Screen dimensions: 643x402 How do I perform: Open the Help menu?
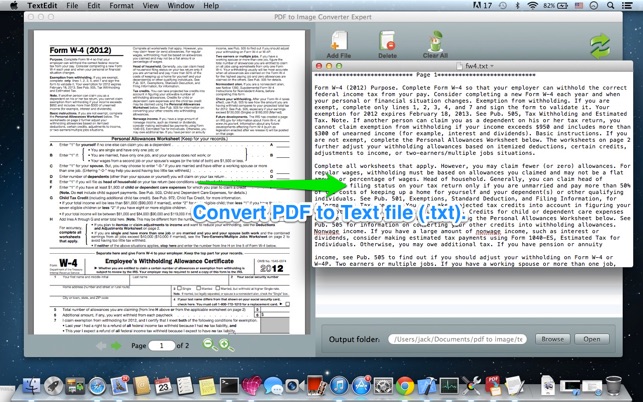(211, 6)
